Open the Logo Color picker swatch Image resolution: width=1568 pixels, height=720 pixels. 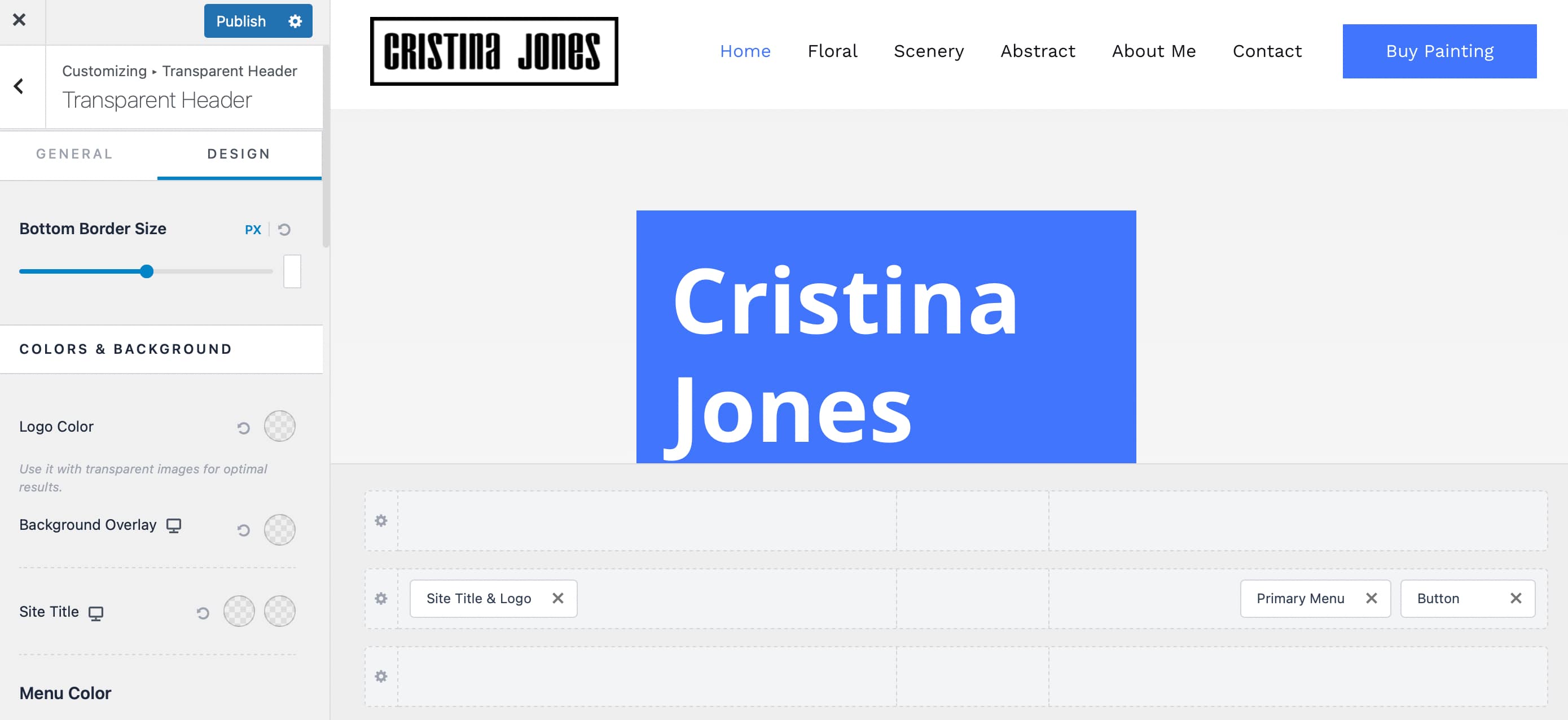click(x=279, y=426)
